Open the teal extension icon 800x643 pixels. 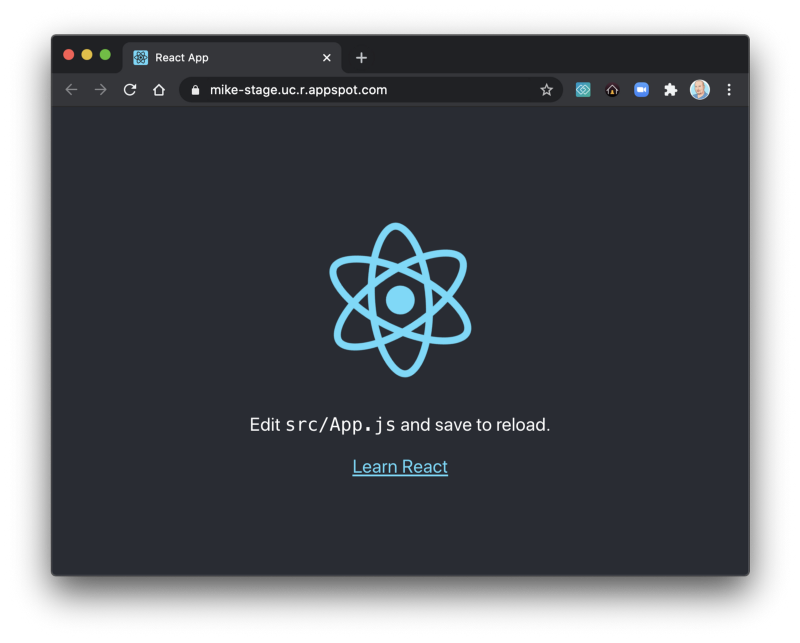tap(583, 90)
